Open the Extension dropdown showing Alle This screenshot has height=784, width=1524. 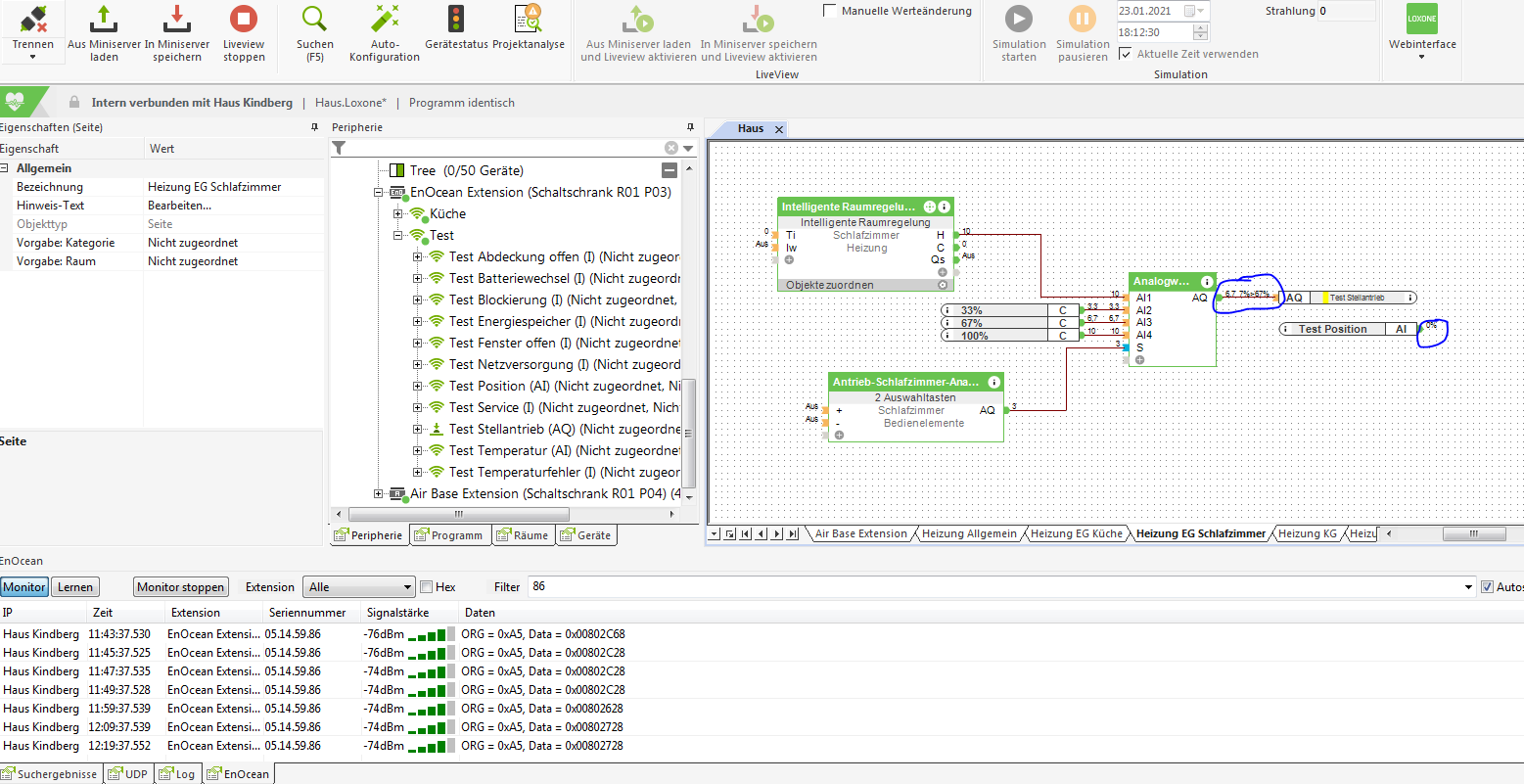coord(359,587)
